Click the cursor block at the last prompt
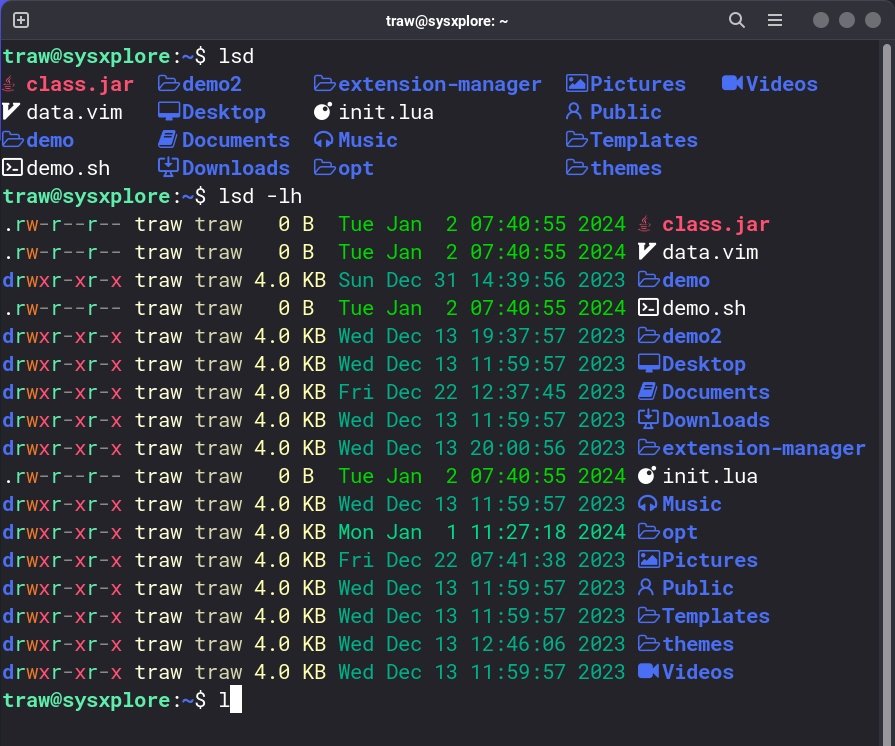The width and height of the screenshot is (895, 746). coord(236,699)
